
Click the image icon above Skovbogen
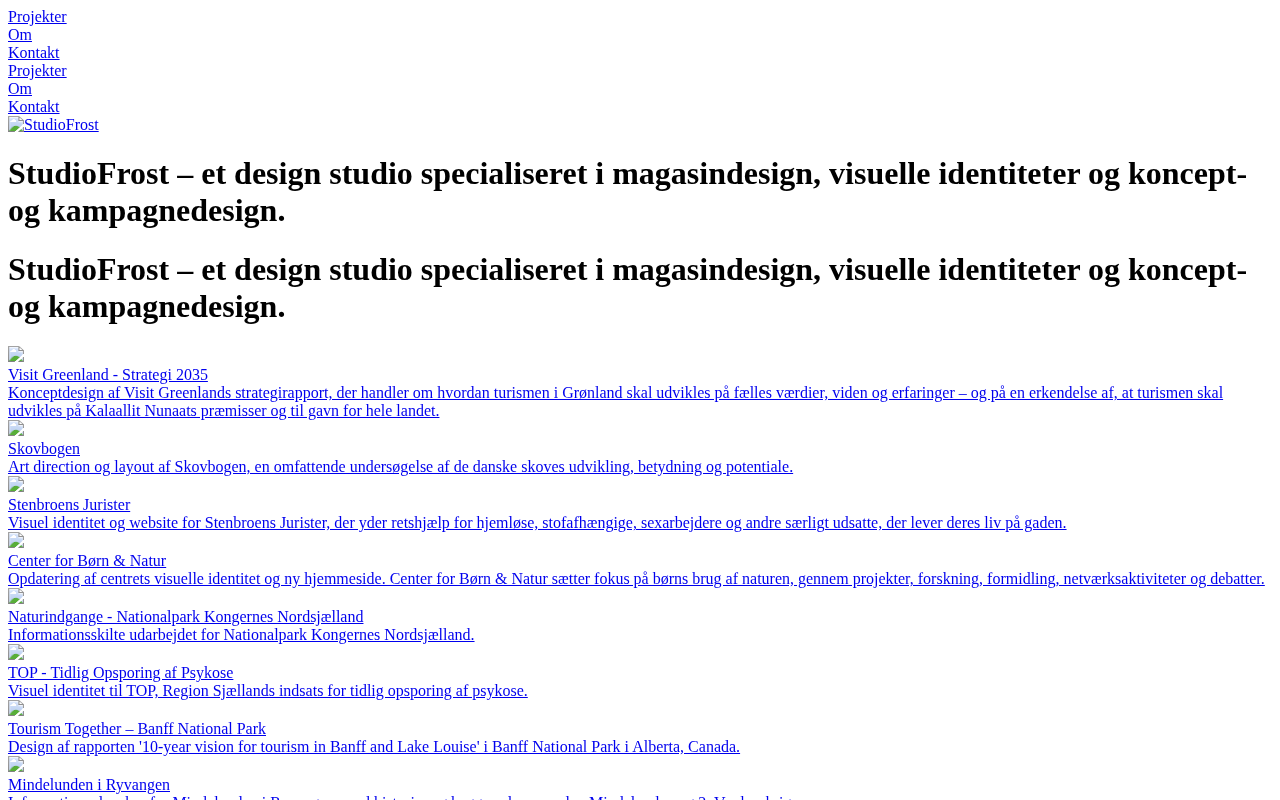point(16,429)
